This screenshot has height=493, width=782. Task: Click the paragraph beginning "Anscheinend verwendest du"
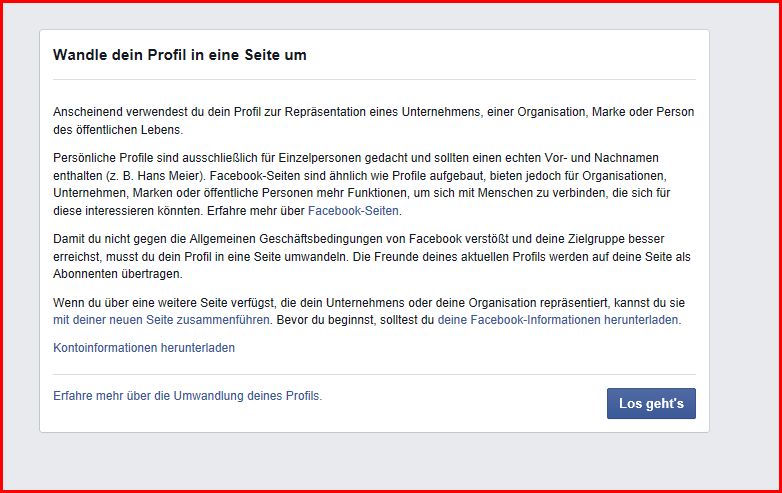tap(373, 120)
